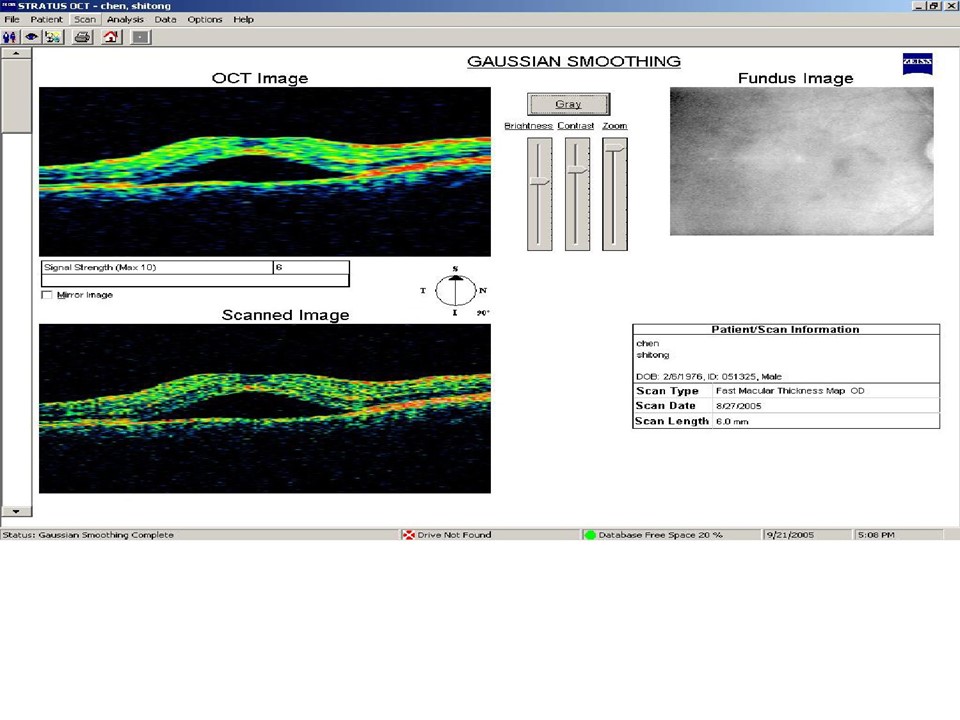This screenshot has width=960, height=720.
Task: Open the Analysis menu
Action: pyautogui.click(x=125, y=20)
